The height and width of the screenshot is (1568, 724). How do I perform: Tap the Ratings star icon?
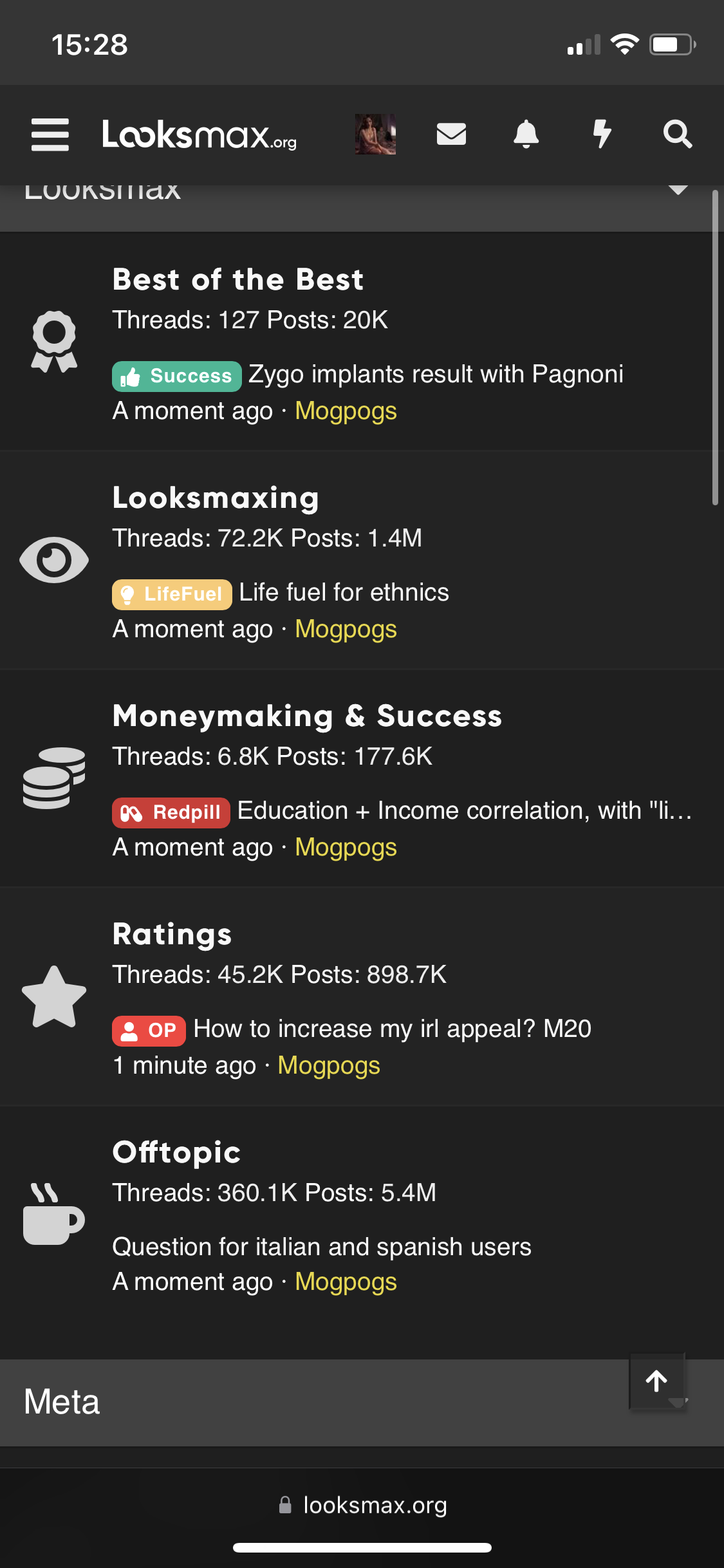click(54, 996)
